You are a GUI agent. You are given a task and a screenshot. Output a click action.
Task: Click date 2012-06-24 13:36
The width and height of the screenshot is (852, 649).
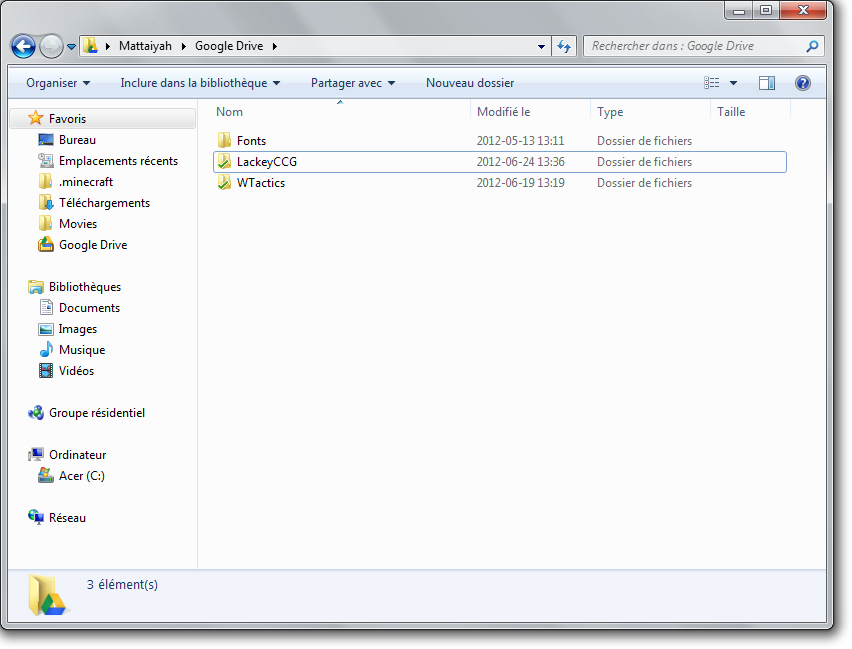pyautogui.click(x=521, y=162)
